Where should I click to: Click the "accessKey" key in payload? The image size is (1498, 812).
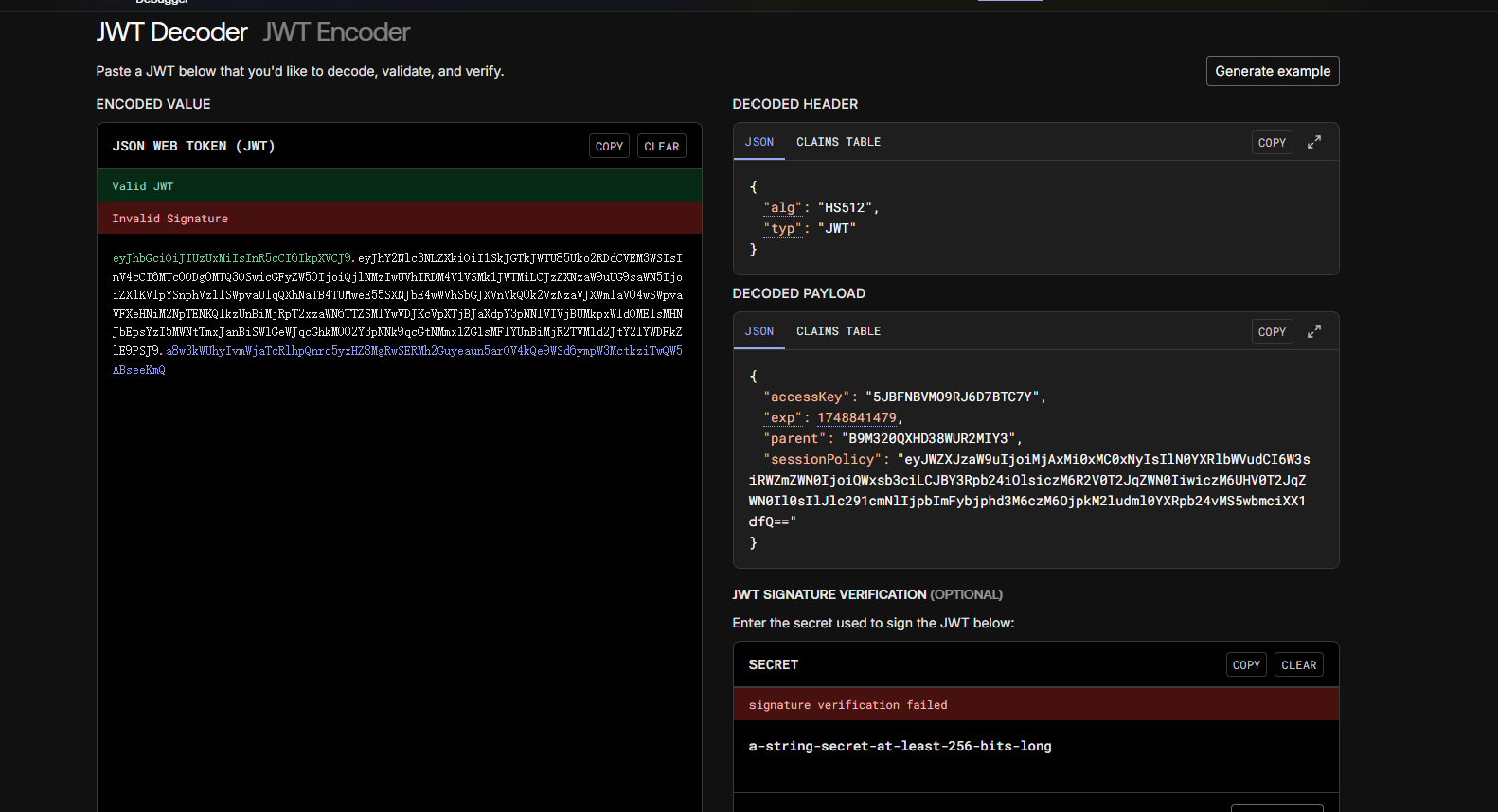(x=806, y=397)
